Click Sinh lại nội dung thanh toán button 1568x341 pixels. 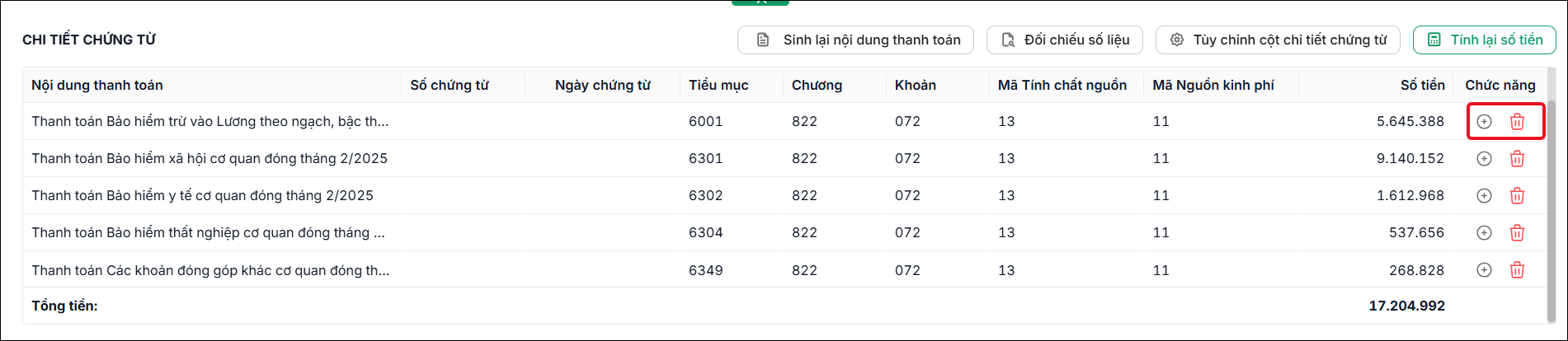[855, 40]
